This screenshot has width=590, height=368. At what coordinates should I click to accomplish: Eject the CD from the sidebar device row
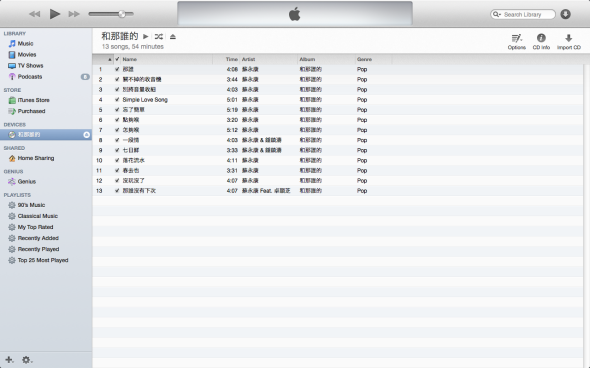pos(87,135)
